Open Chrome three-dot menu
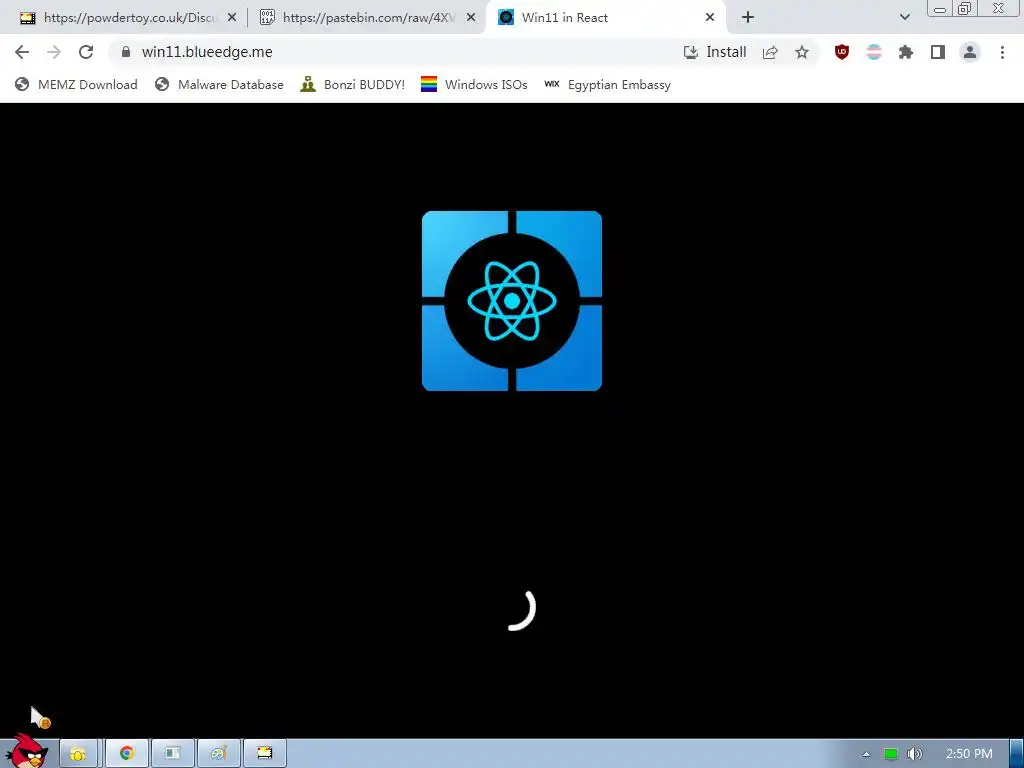Screen dimensions: 1024x768 point(1002,52)
